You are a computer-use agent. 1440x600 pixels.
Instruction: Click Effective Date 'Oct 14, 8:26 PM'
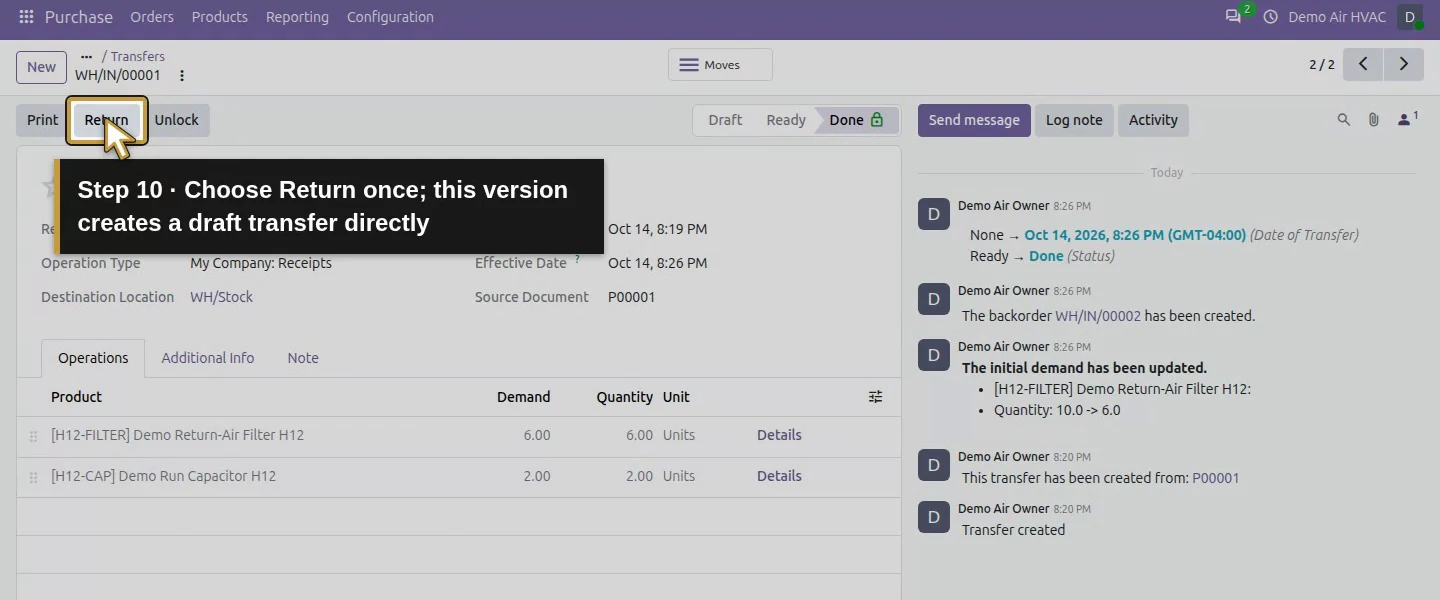click(657, 263)
